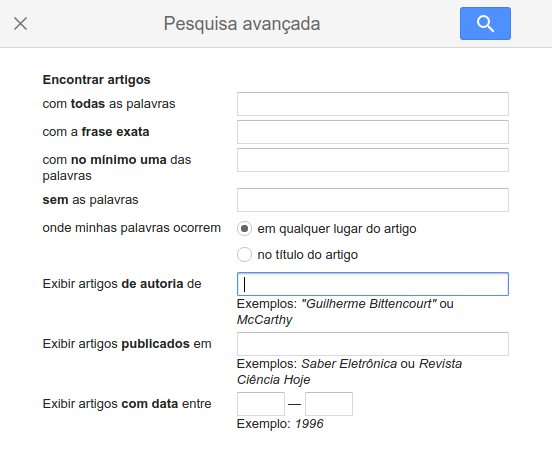The height and width of the screenshot is (458, 552).
Task: Click the start year date field
Action: pos(261,404)
